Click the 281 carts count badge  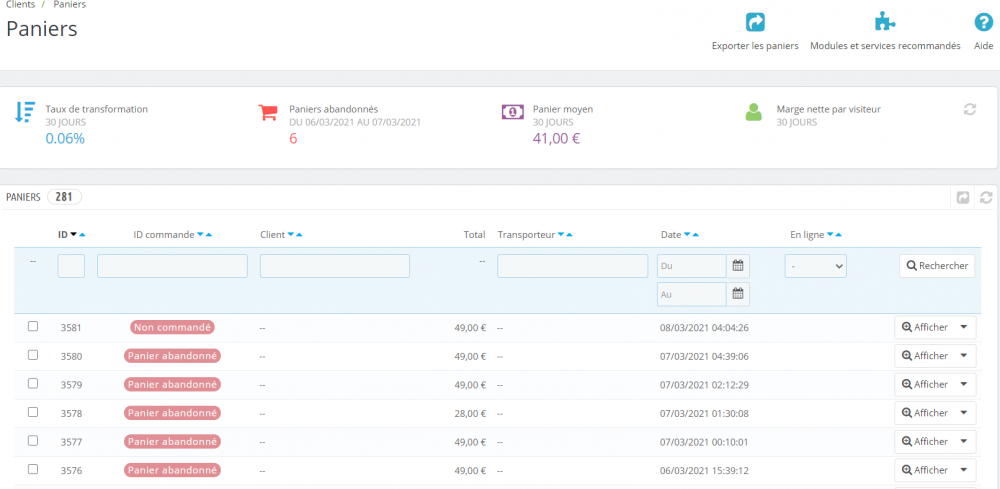coord(64,197)
